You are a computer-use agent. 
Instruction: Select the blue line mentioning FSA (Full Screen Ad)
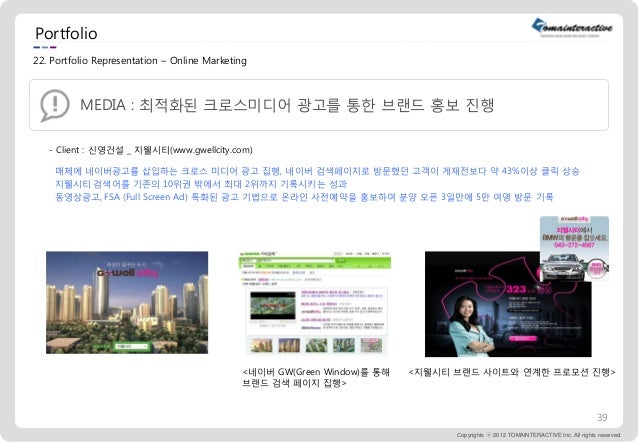[304, 197]
